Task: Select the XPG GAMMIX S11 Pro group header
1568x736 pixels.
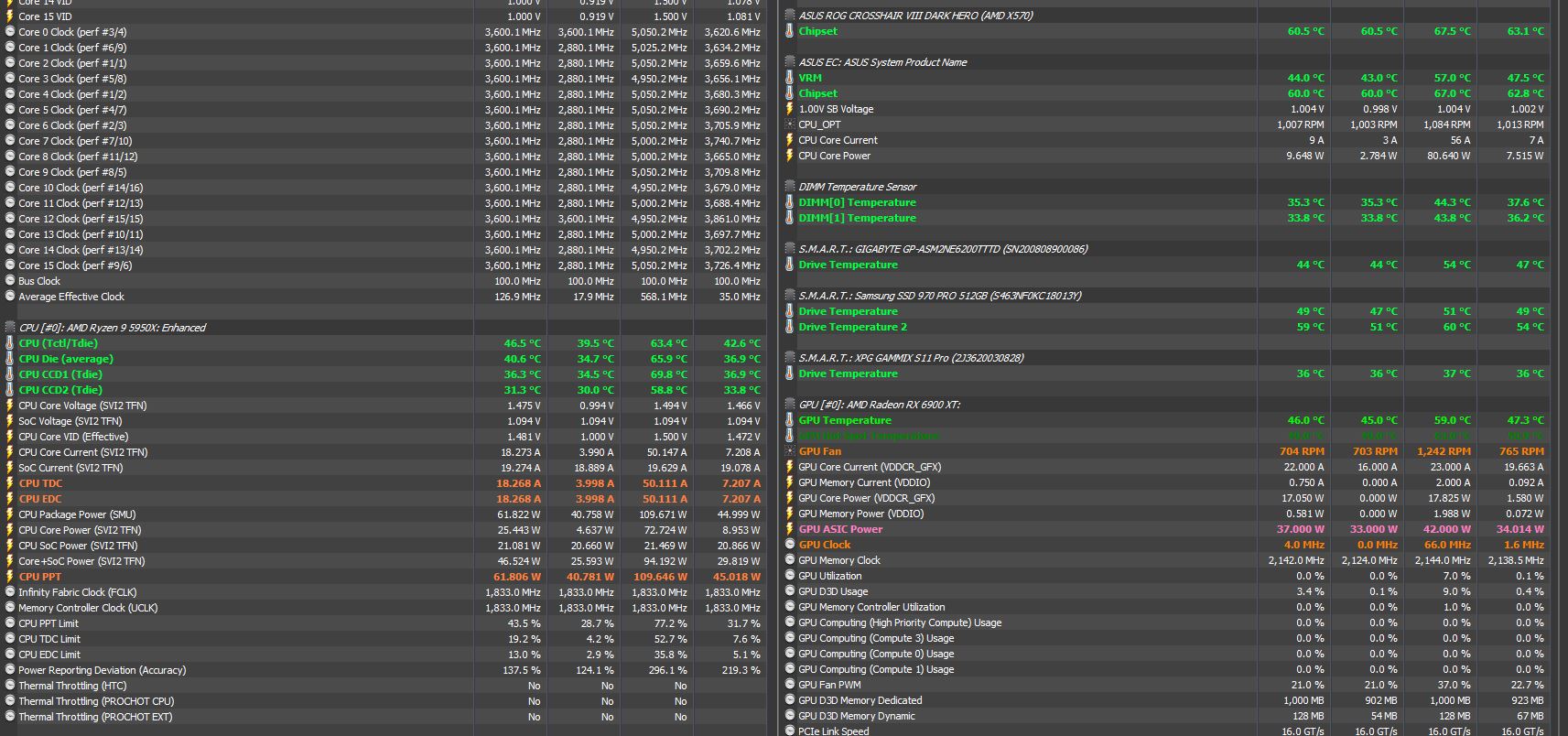Action: [911, 358]
